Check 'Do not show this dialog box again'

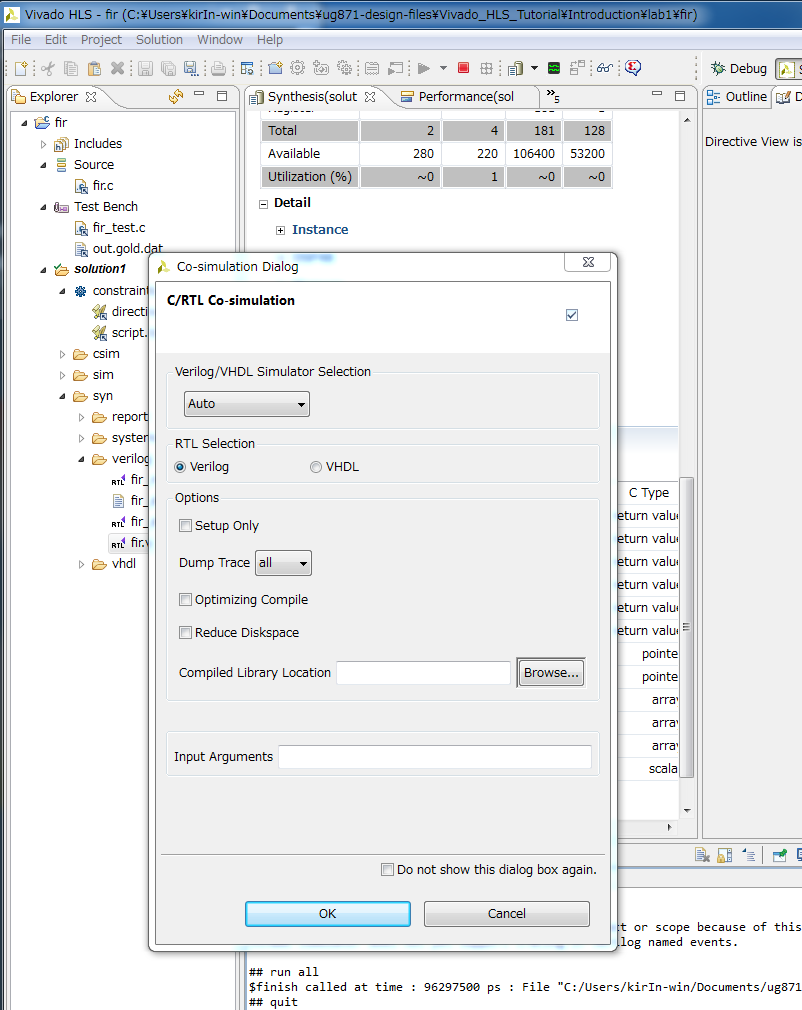(x=387, y=870)
